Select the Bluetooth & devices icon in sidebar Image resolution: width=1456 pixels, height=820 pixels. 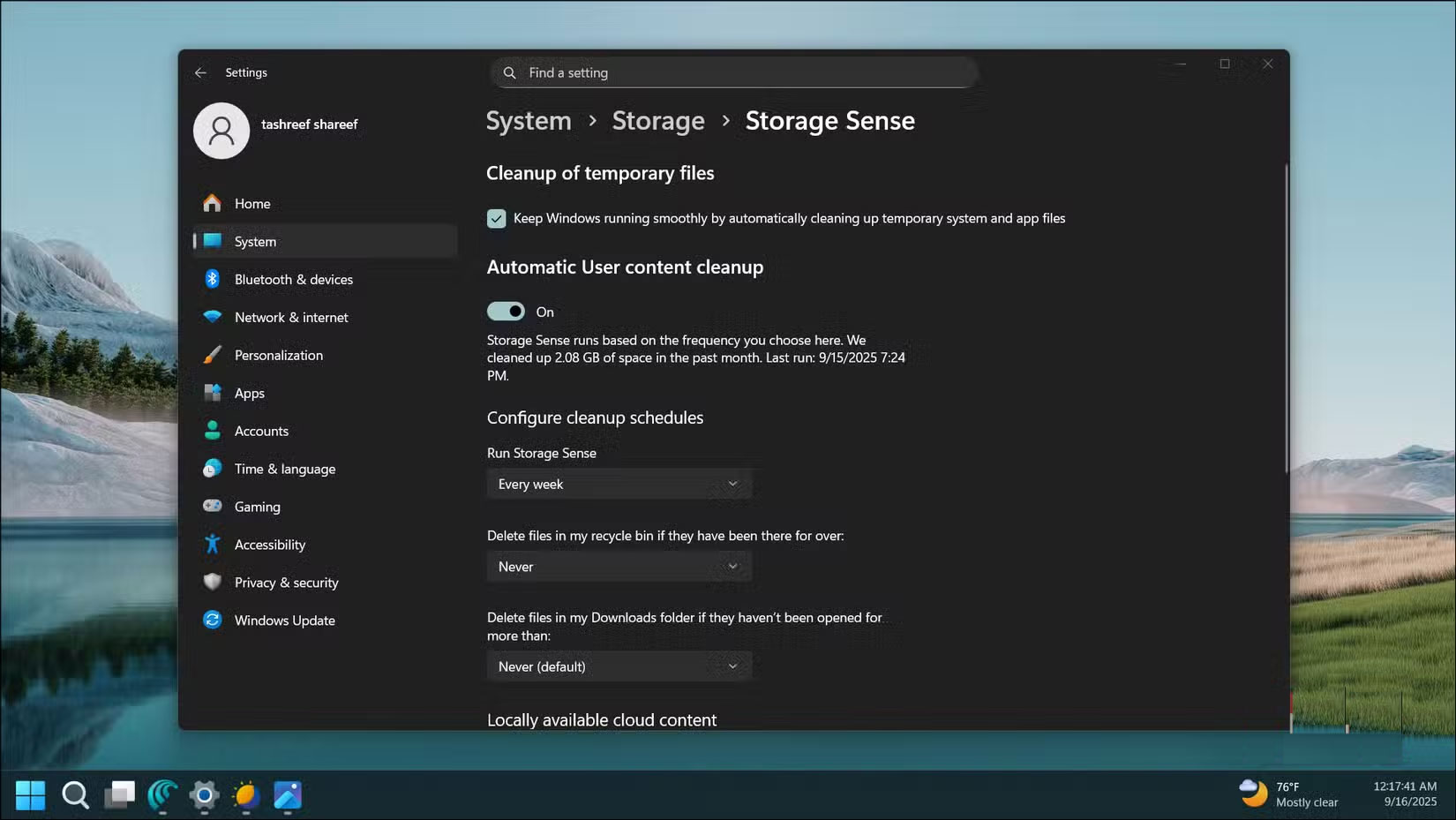(213, 279)
